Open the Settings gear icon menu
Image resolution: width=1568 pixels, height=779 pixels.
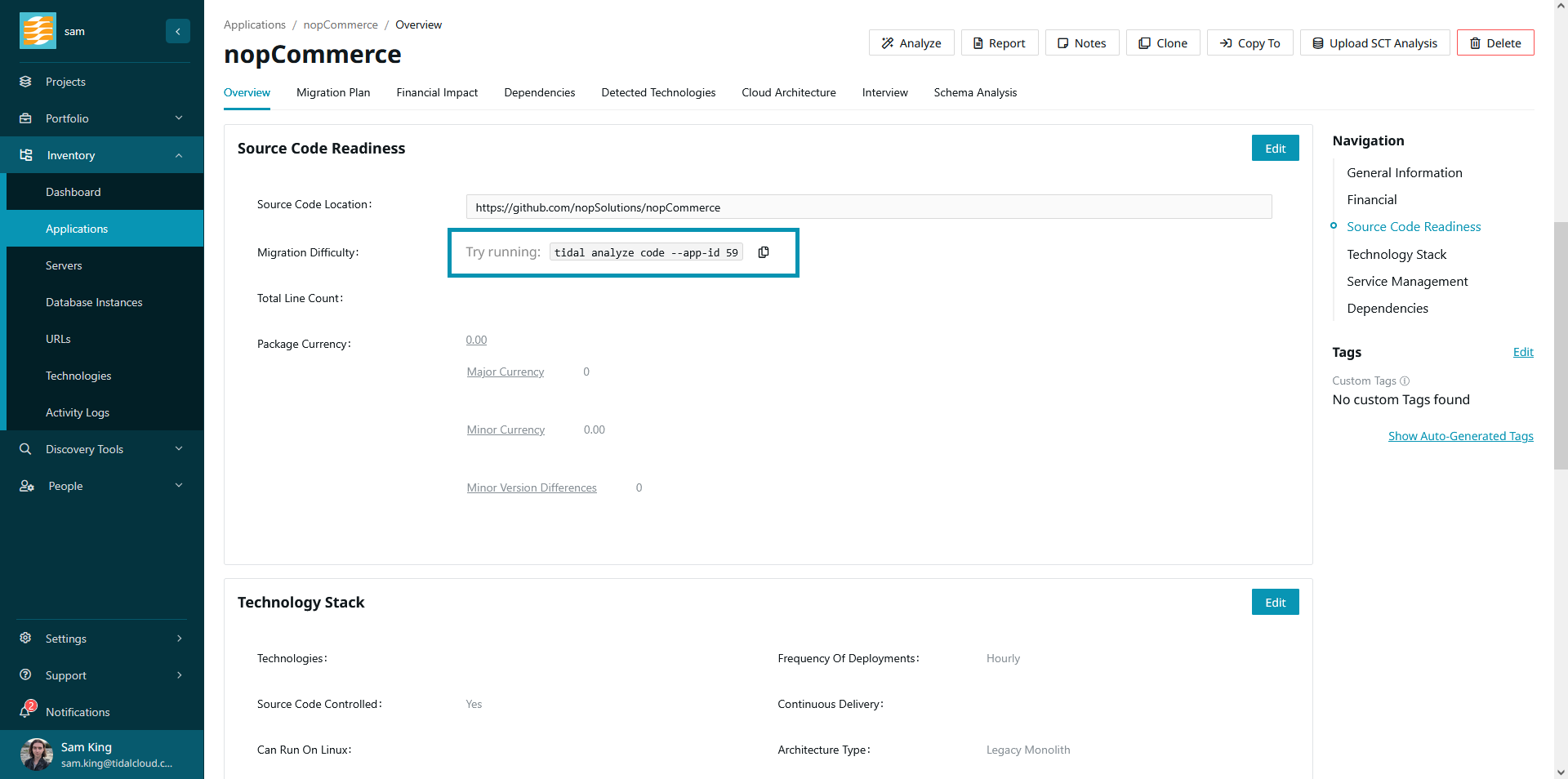(26, 639)
